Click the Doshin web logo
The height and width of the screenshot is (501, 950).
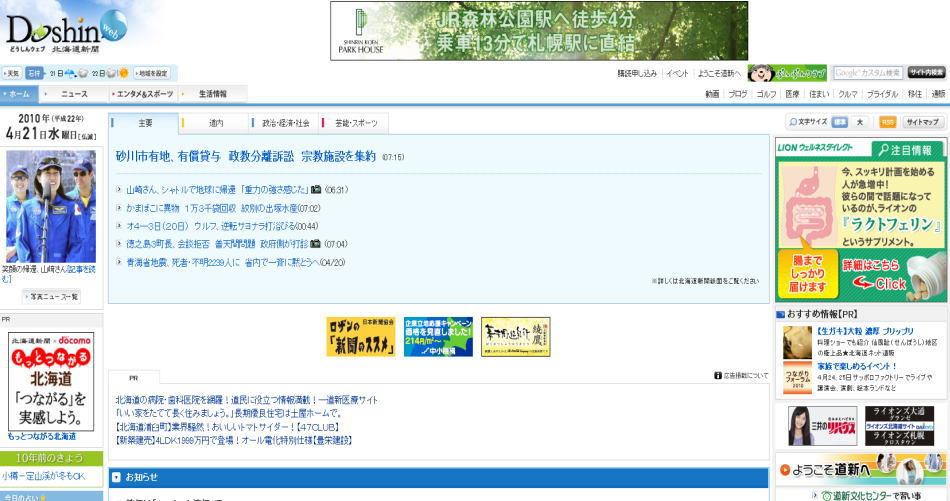click(x=65, y=32)
